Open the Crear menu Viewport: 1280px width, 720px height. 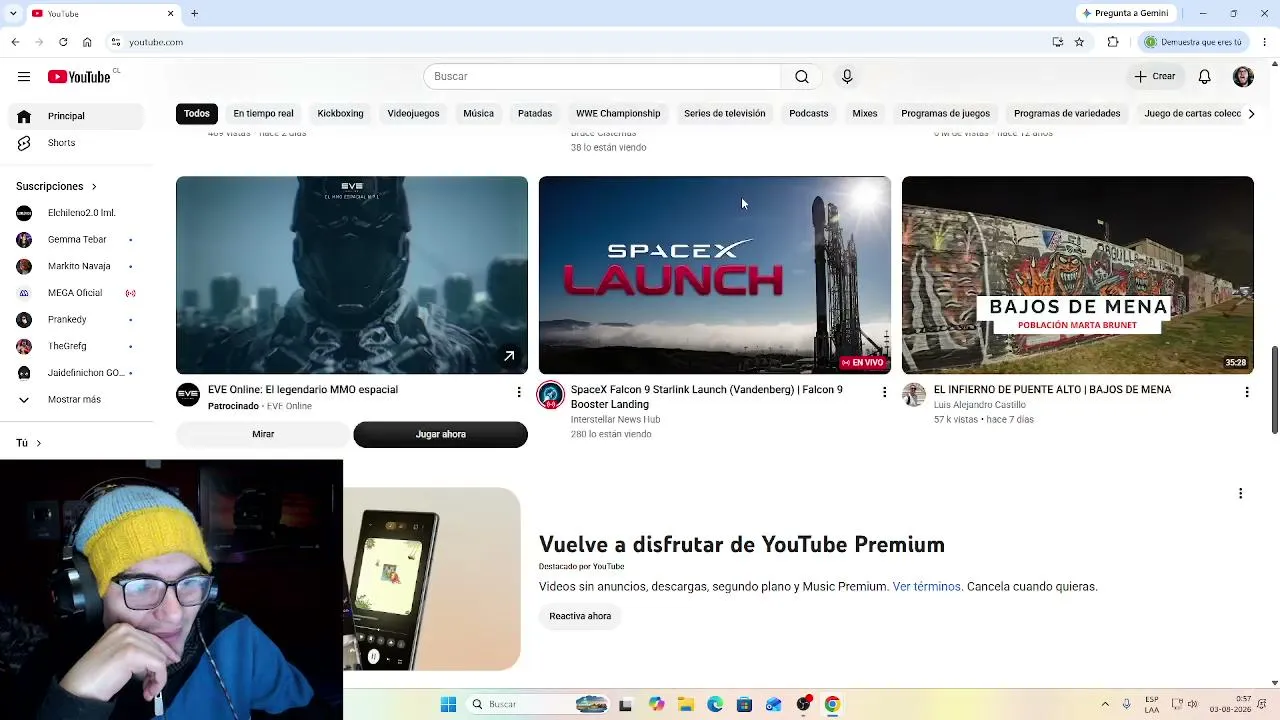click(1155, 76)
